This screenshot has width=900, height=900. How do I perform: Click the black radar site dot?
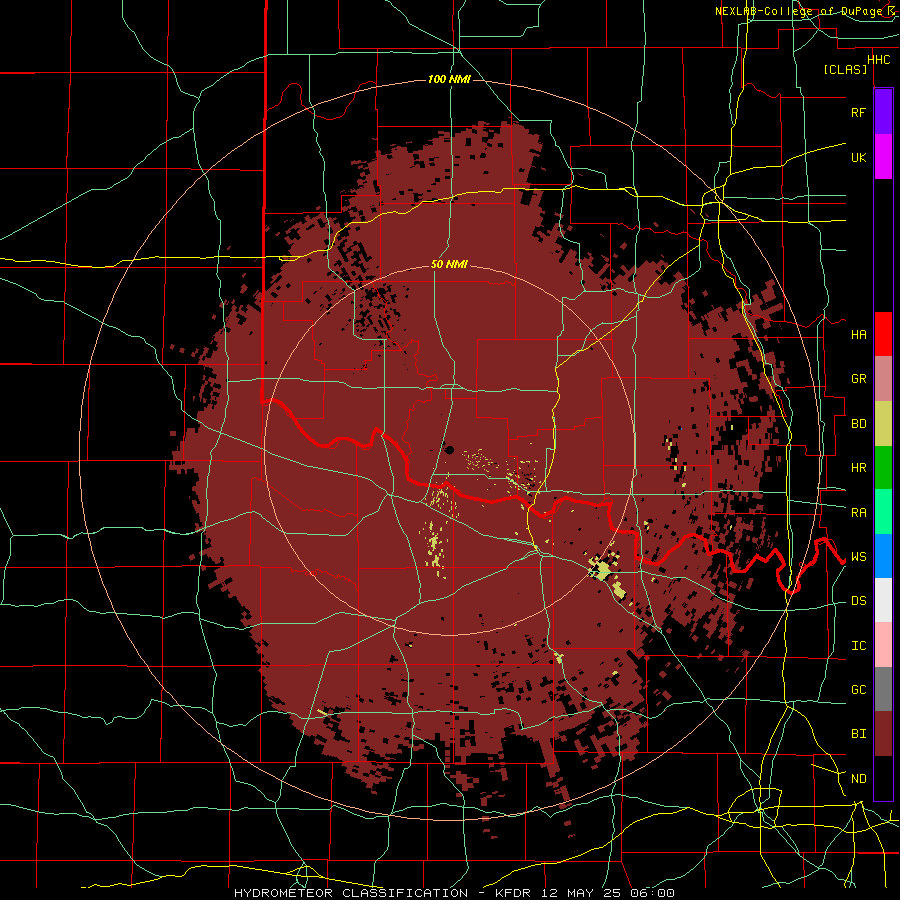[x=449, y=449]
